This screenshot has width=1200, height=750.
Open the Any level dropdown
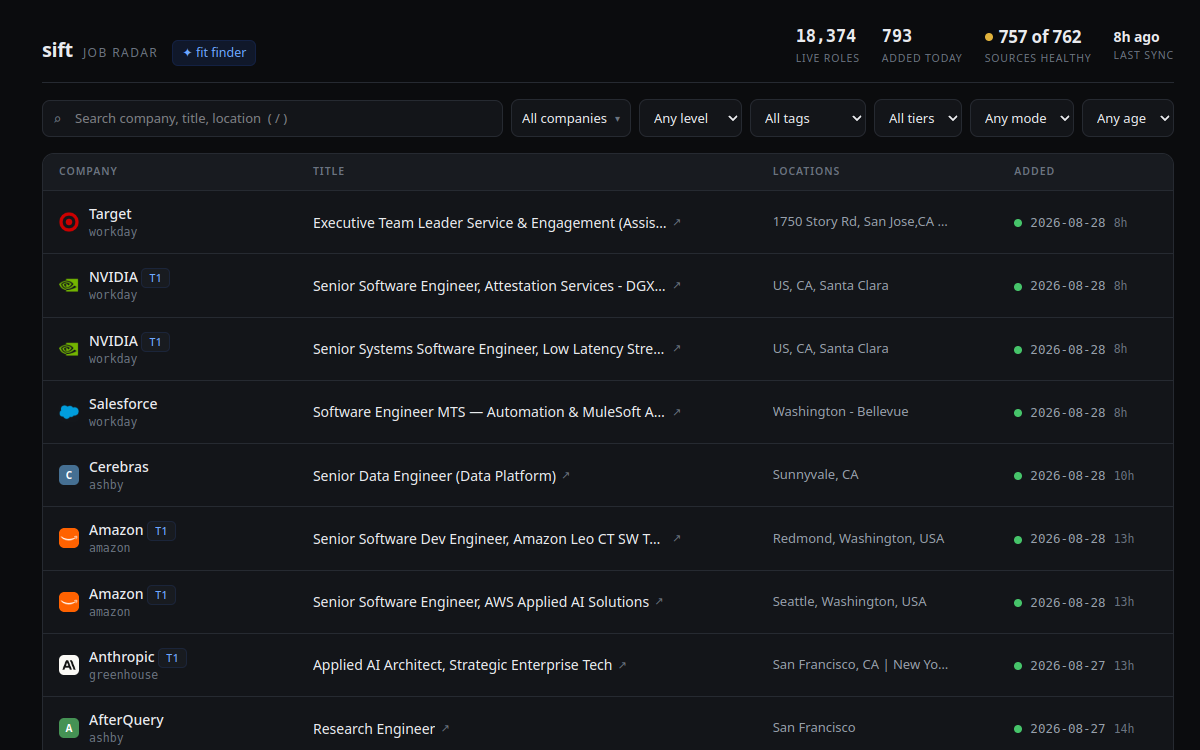point(690,118)
